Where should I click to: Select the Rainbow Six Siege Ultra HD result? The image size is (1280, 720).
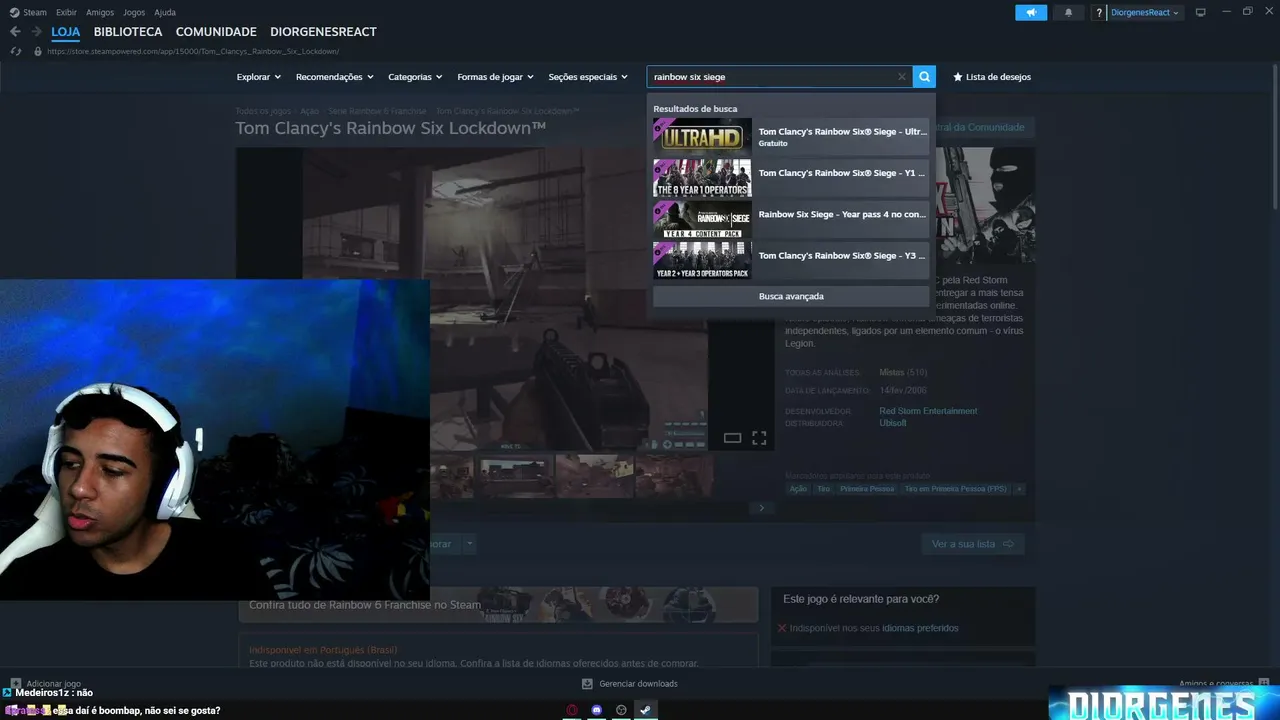click(x=791, y=136)
